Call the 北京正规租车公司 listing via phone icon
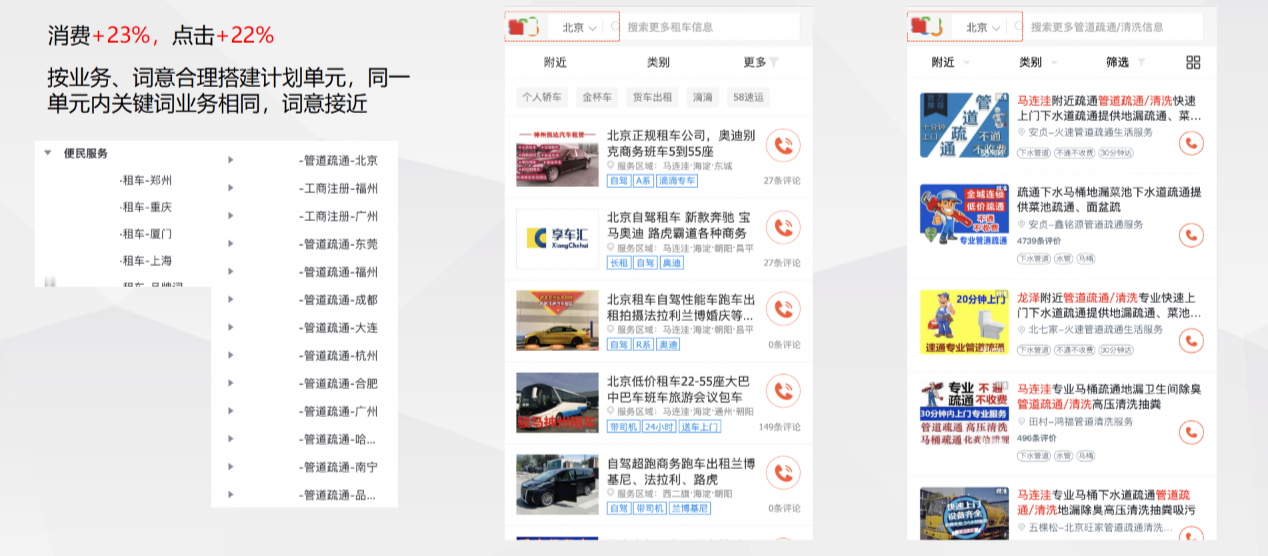Viewport: 1268px width, 556px height. (782, 146)
